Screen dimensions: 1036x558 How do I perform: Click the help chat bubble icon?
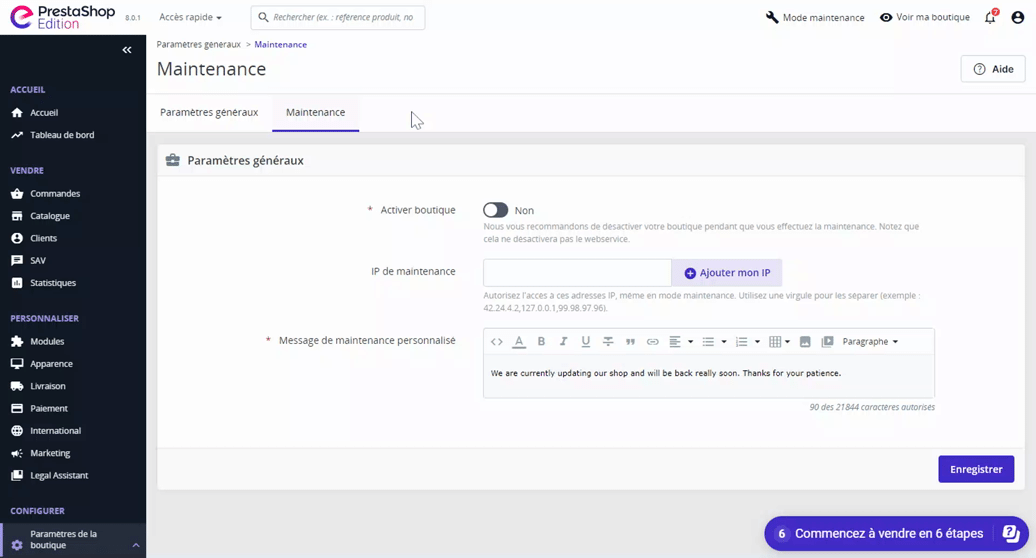pyautogui.click(x=1011, y=533)
